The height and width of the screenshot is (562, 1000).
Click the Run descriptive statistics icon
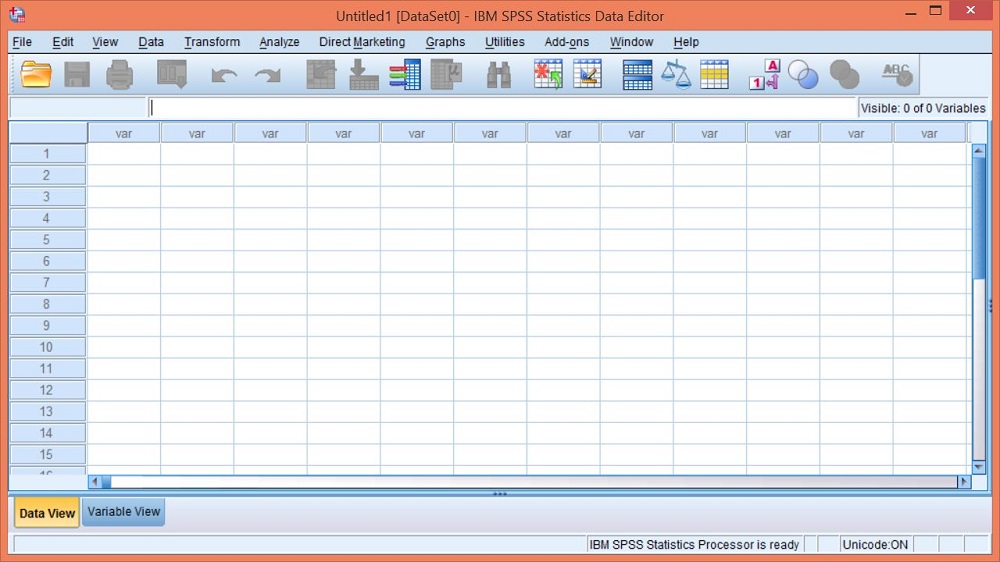click(x=446, y=75)
